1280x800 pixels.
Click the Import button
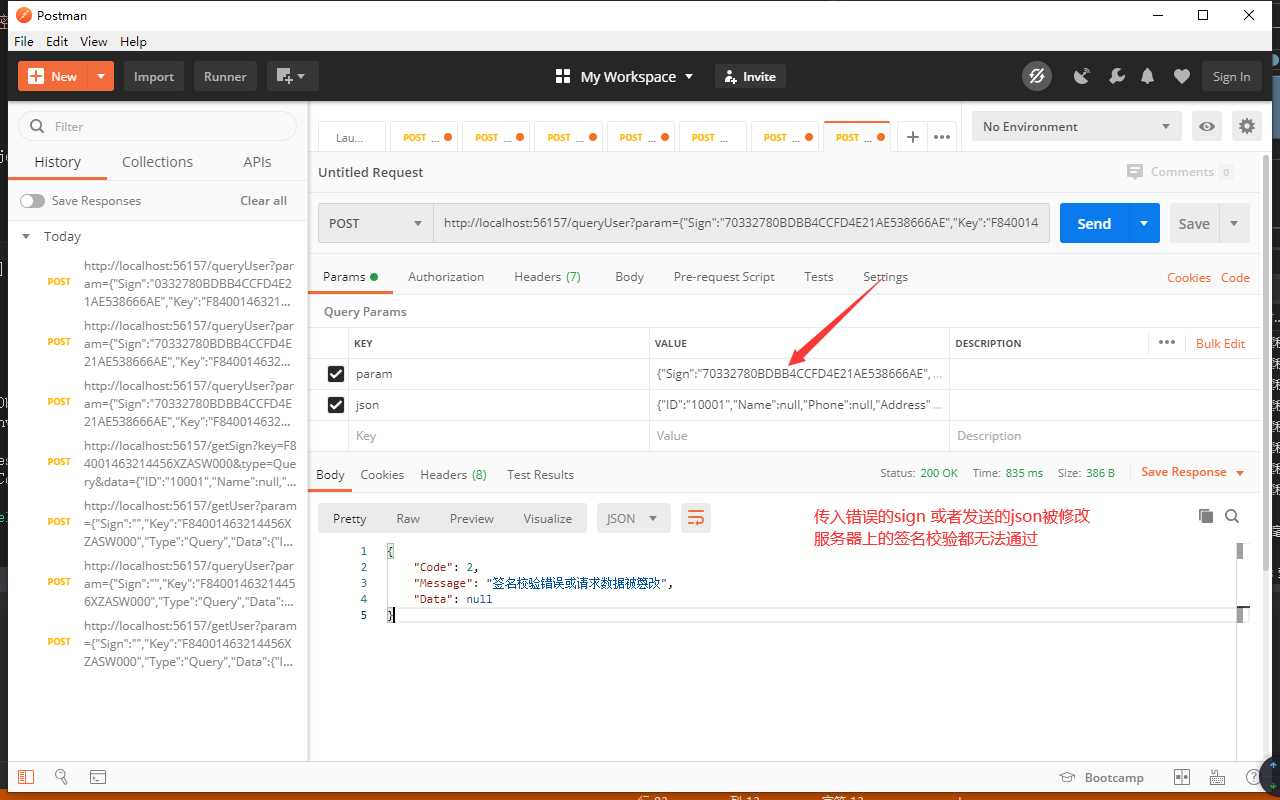pos(154,76)
